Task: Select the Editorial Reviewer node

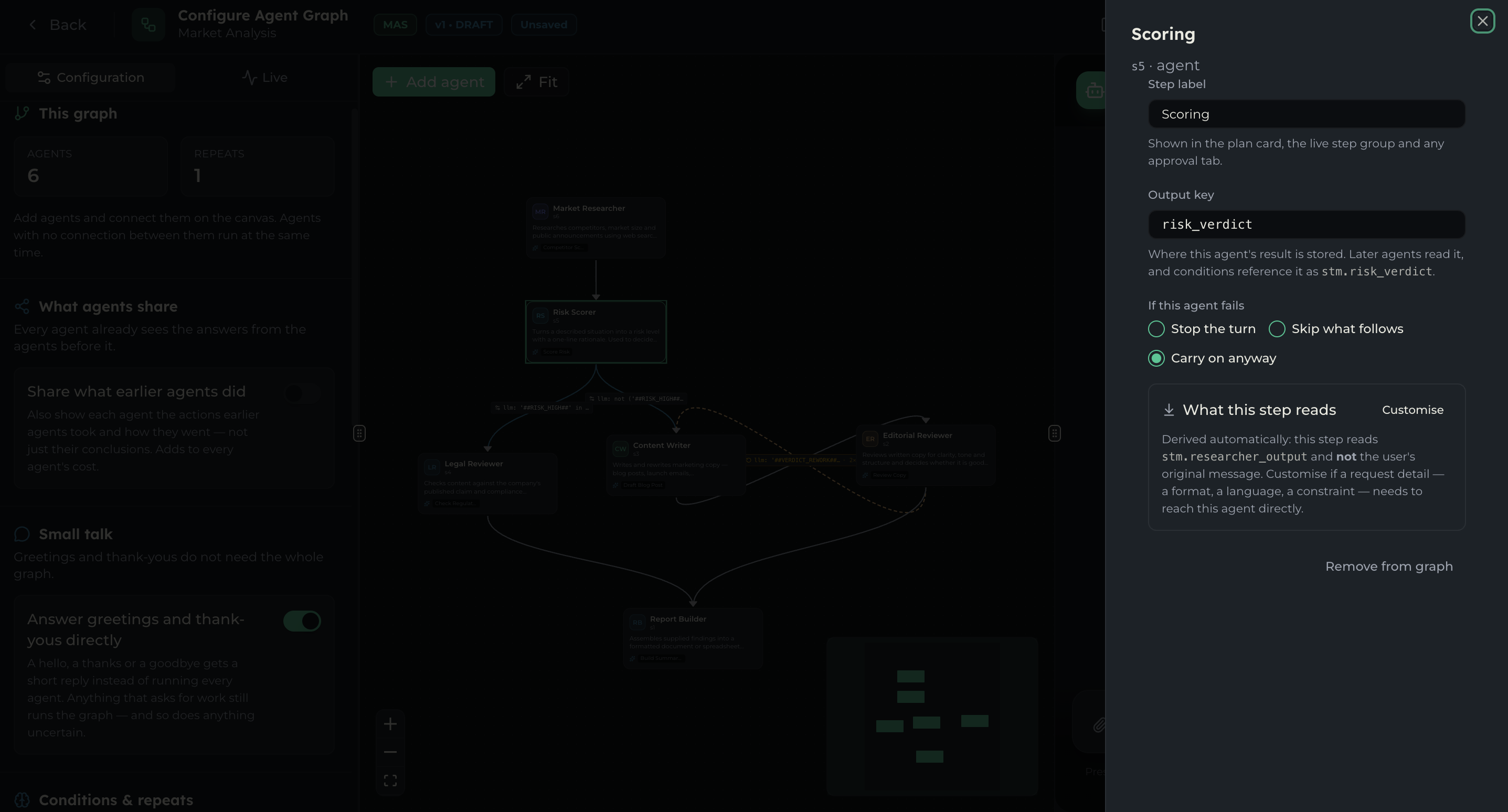Action: click(926, 455)
